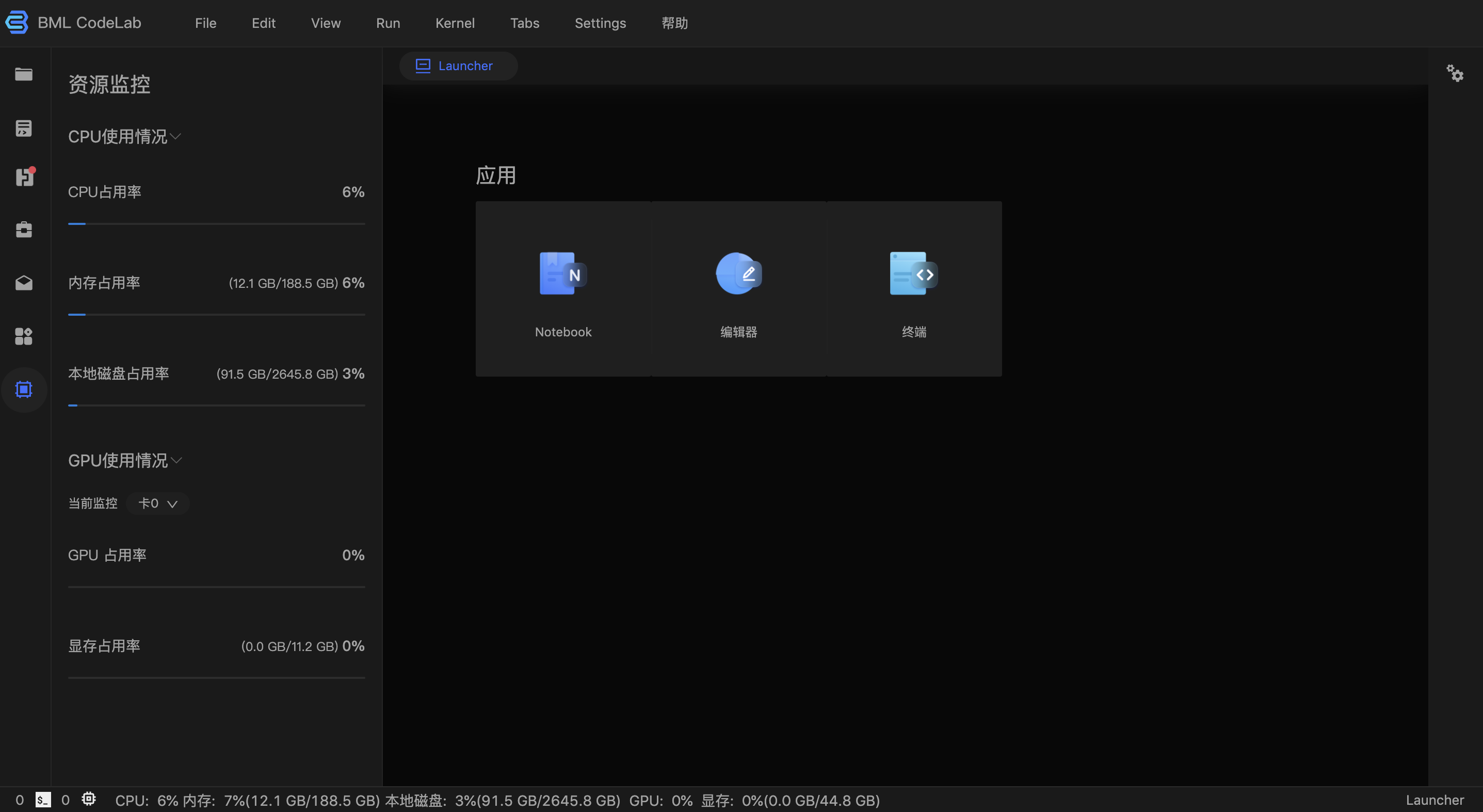
Task: Toggle the resource monitor chip icon
Action: coord(24,389)
